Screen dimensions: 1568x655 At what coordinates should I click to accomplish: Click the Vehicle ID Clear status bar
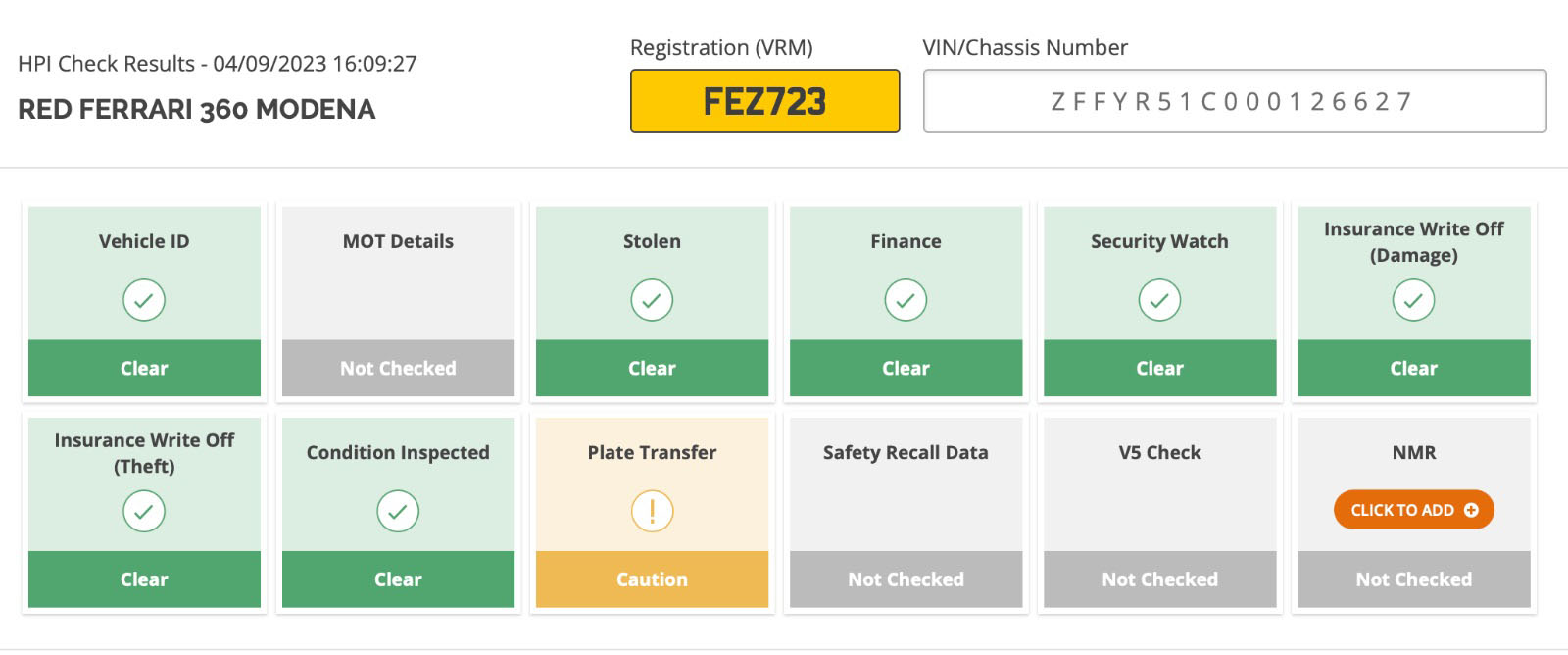tap(144, 368)
